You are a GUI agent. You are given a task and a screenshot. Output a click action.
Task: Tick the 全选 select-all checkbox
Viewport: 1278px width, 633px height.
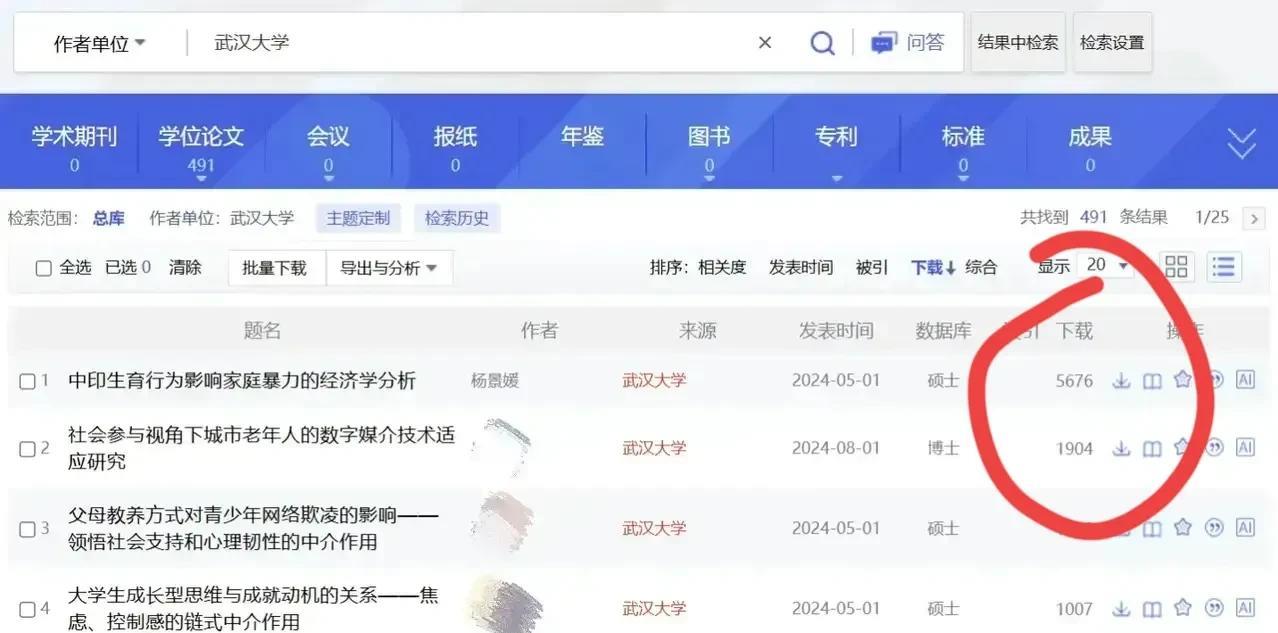pos(43,268)
